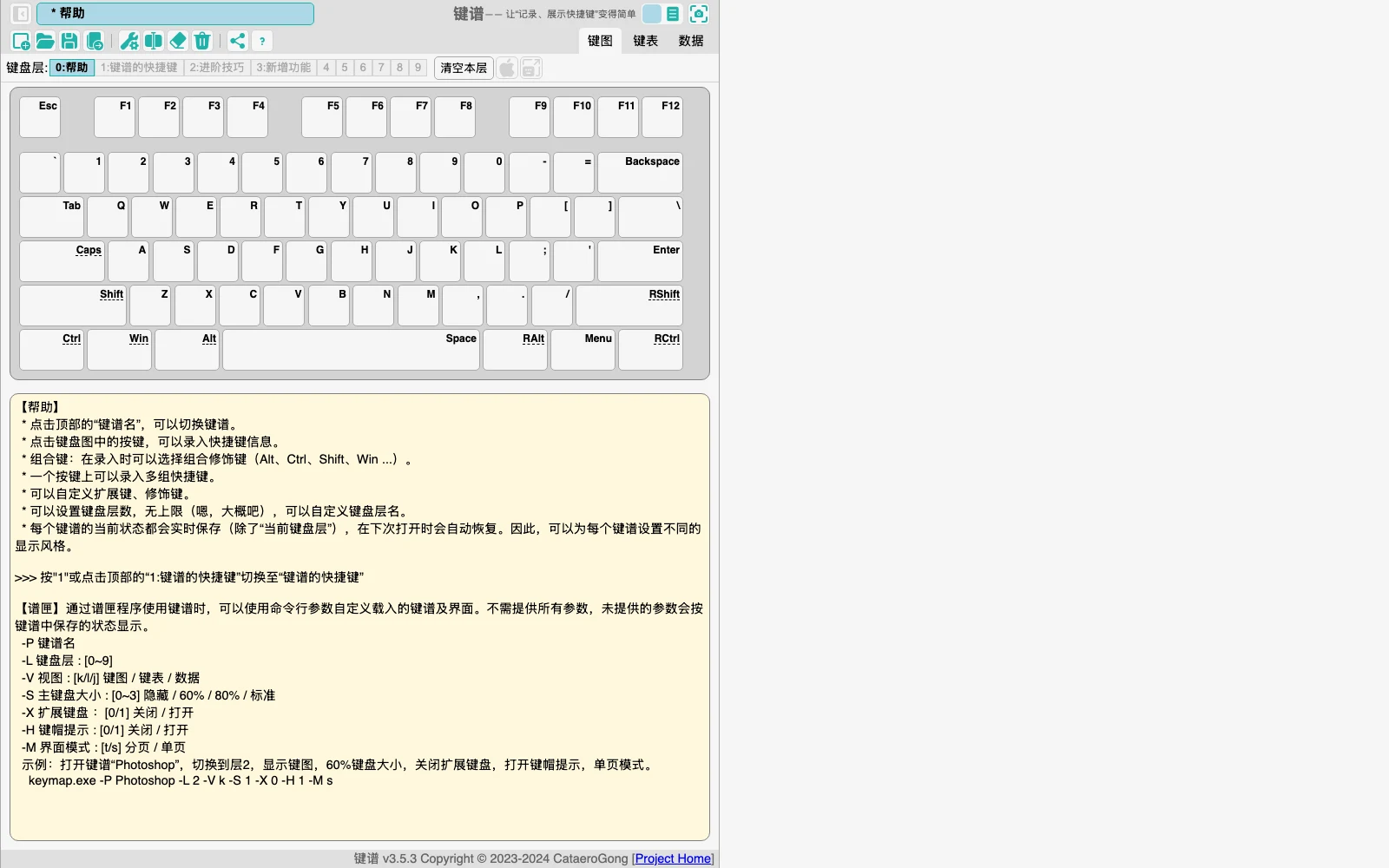This screenshot has width=1389, height=868.
Task: Click the command line 'keymap.exe -P Photoshop' text
Action: 181,780
